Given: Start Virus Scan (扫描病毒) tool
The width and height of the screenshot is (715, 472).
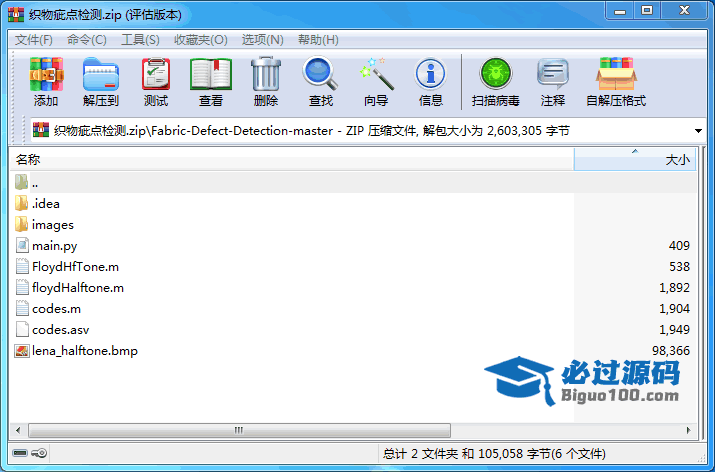Looking at the screenshot, I should tap(496, 73).
